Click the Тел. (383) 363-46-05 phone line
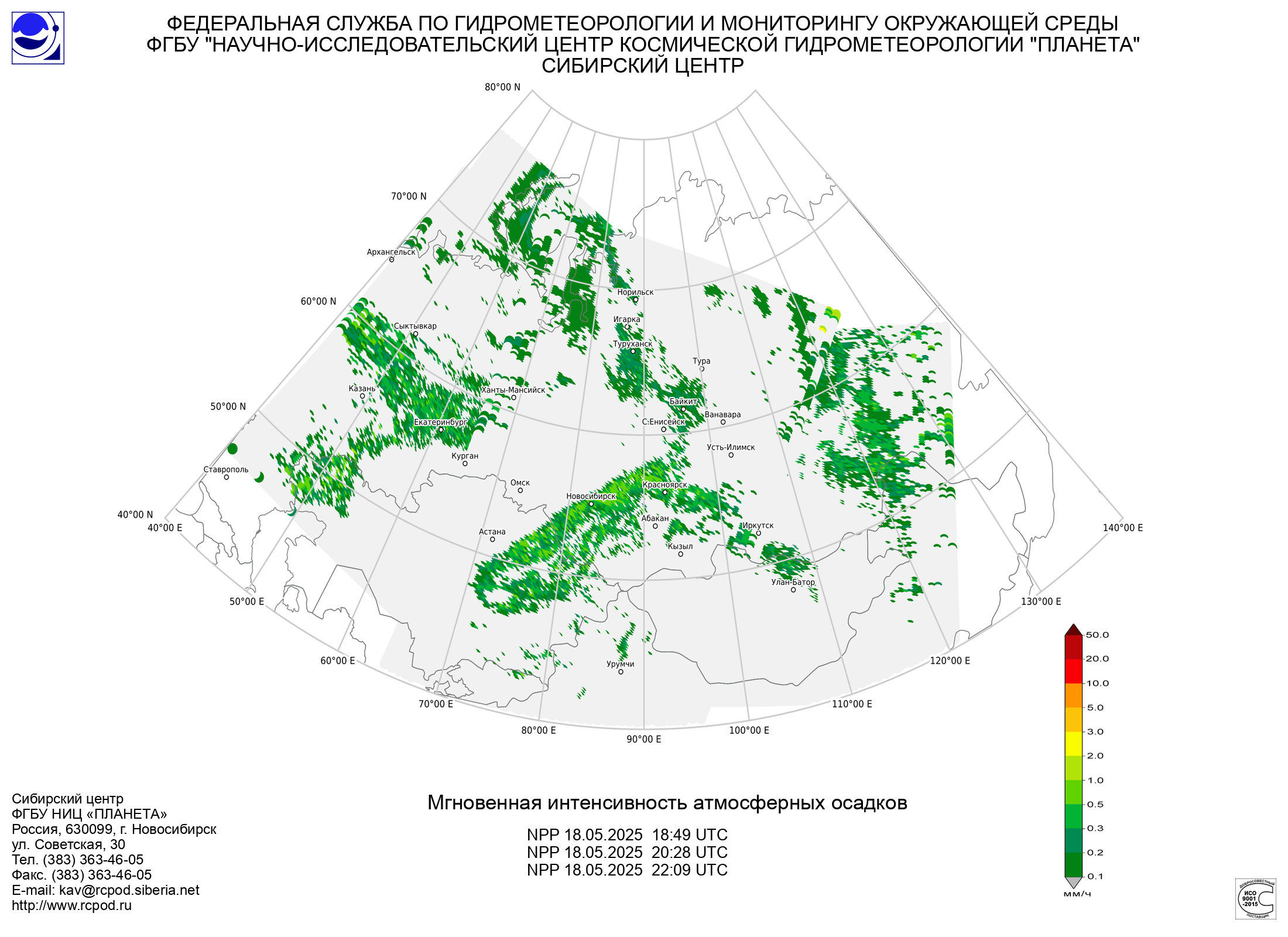Image resolution: width=1288 pixels, height=937 pixels. 77,860
